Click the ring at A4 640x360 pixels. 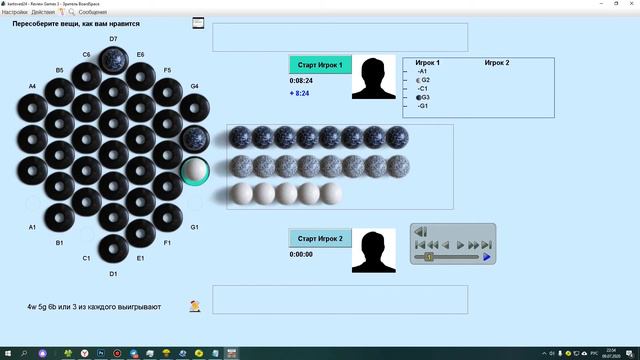point(32,108)
